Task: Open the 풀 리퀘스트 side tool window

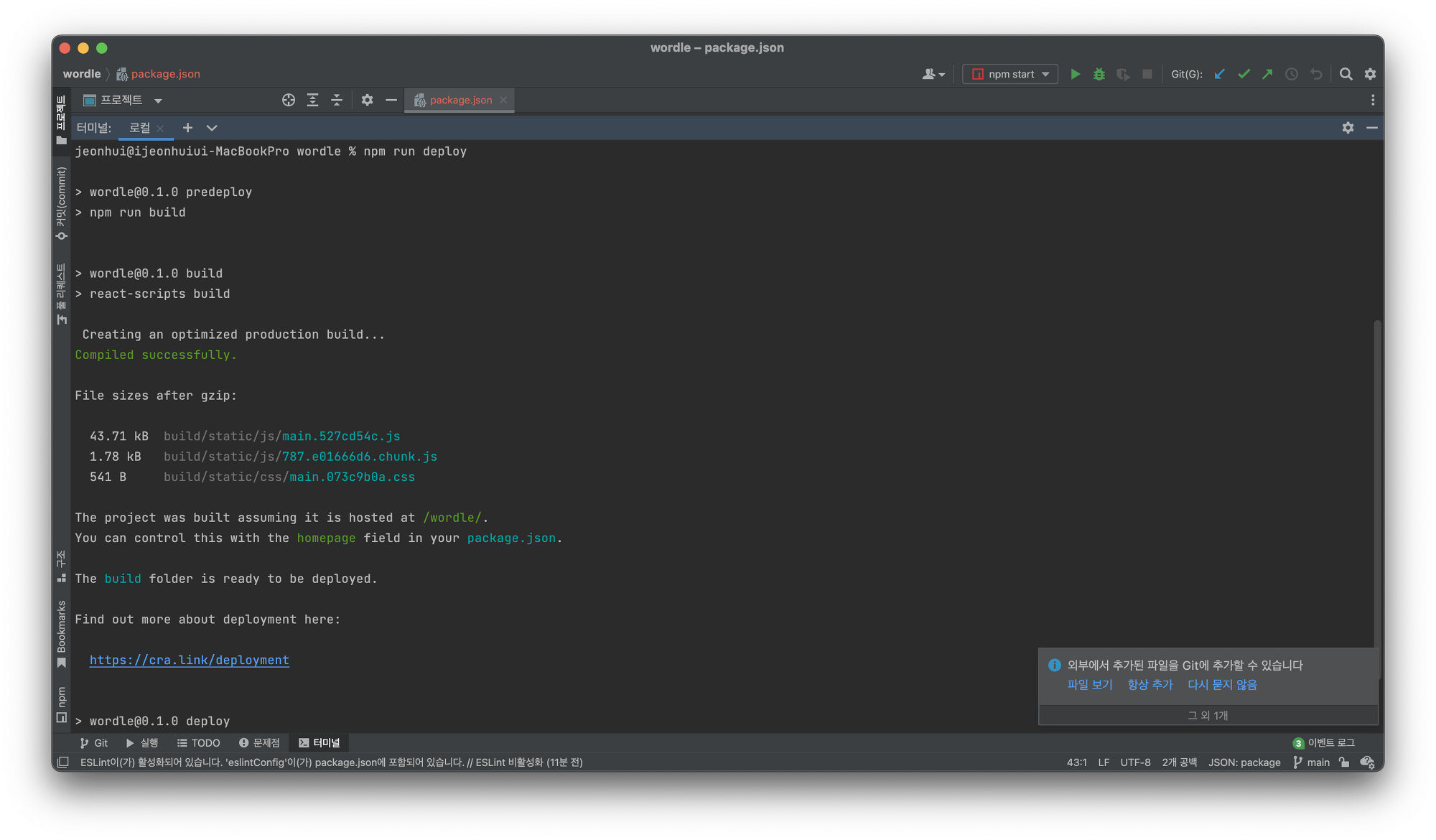Action: pos(62,294)
